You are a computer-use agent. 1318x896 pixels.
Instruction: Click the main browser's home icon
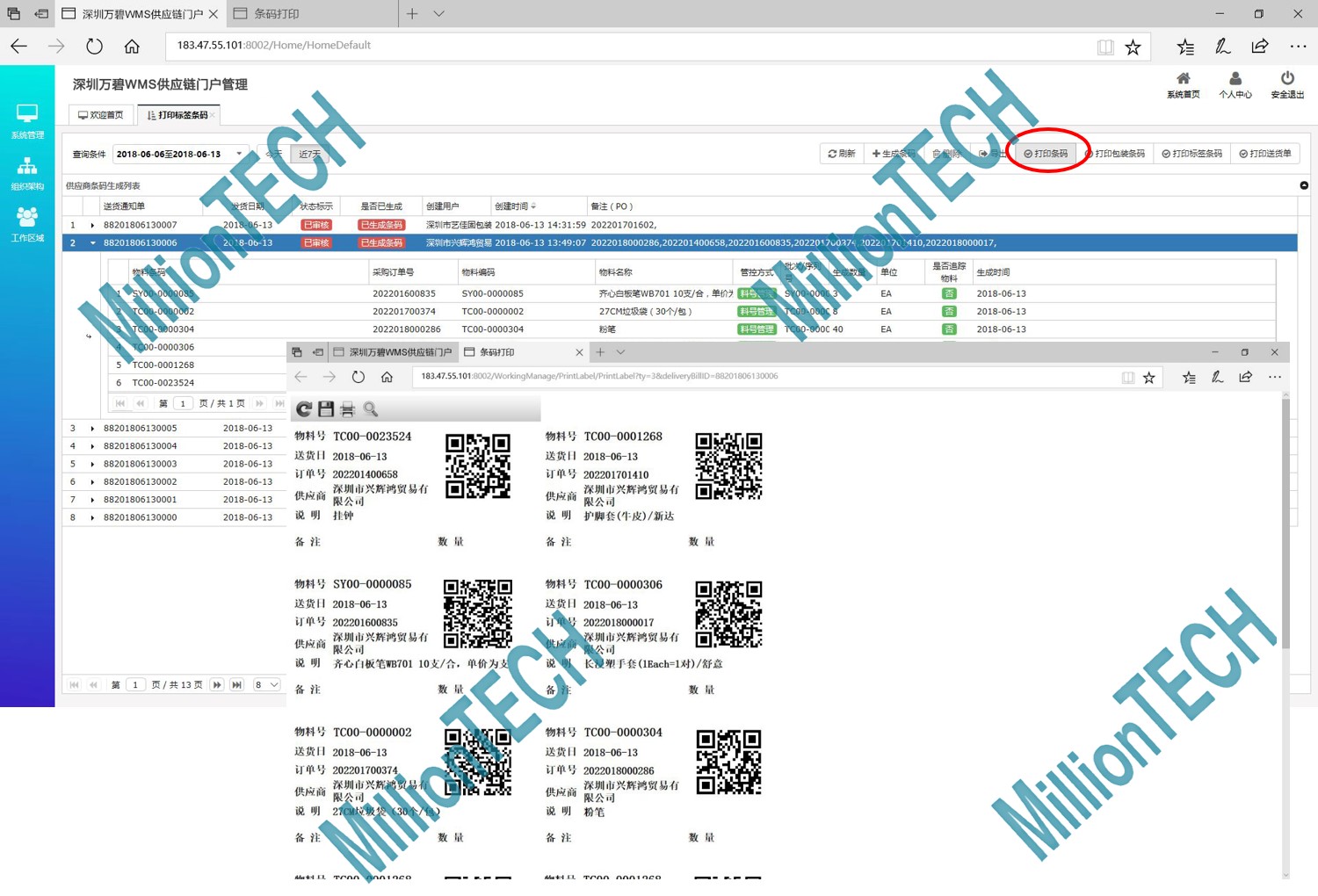click(x=132, y=46)
